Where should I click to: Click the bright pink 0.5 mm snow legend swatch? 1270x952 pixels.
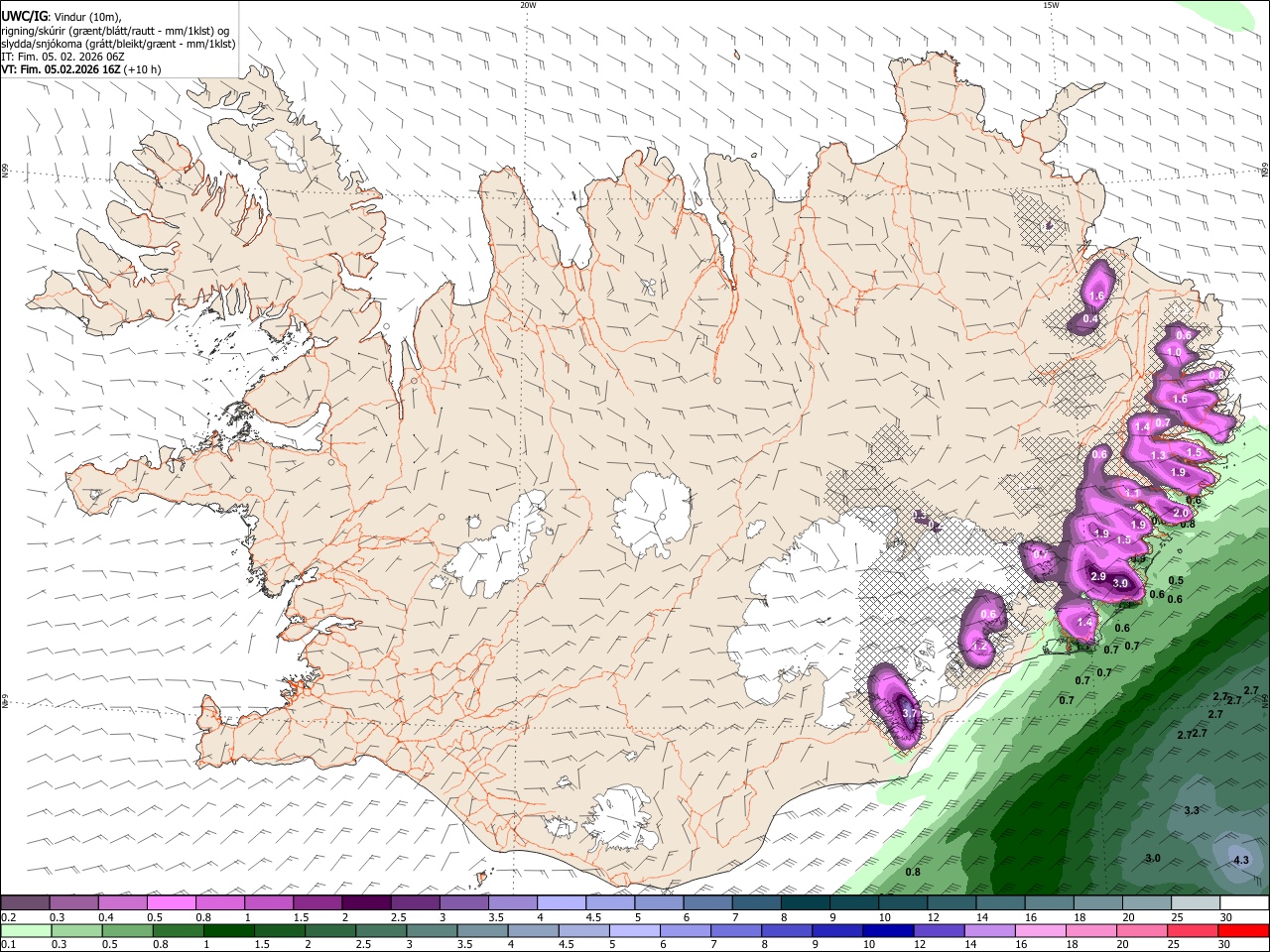pos(172,903)
